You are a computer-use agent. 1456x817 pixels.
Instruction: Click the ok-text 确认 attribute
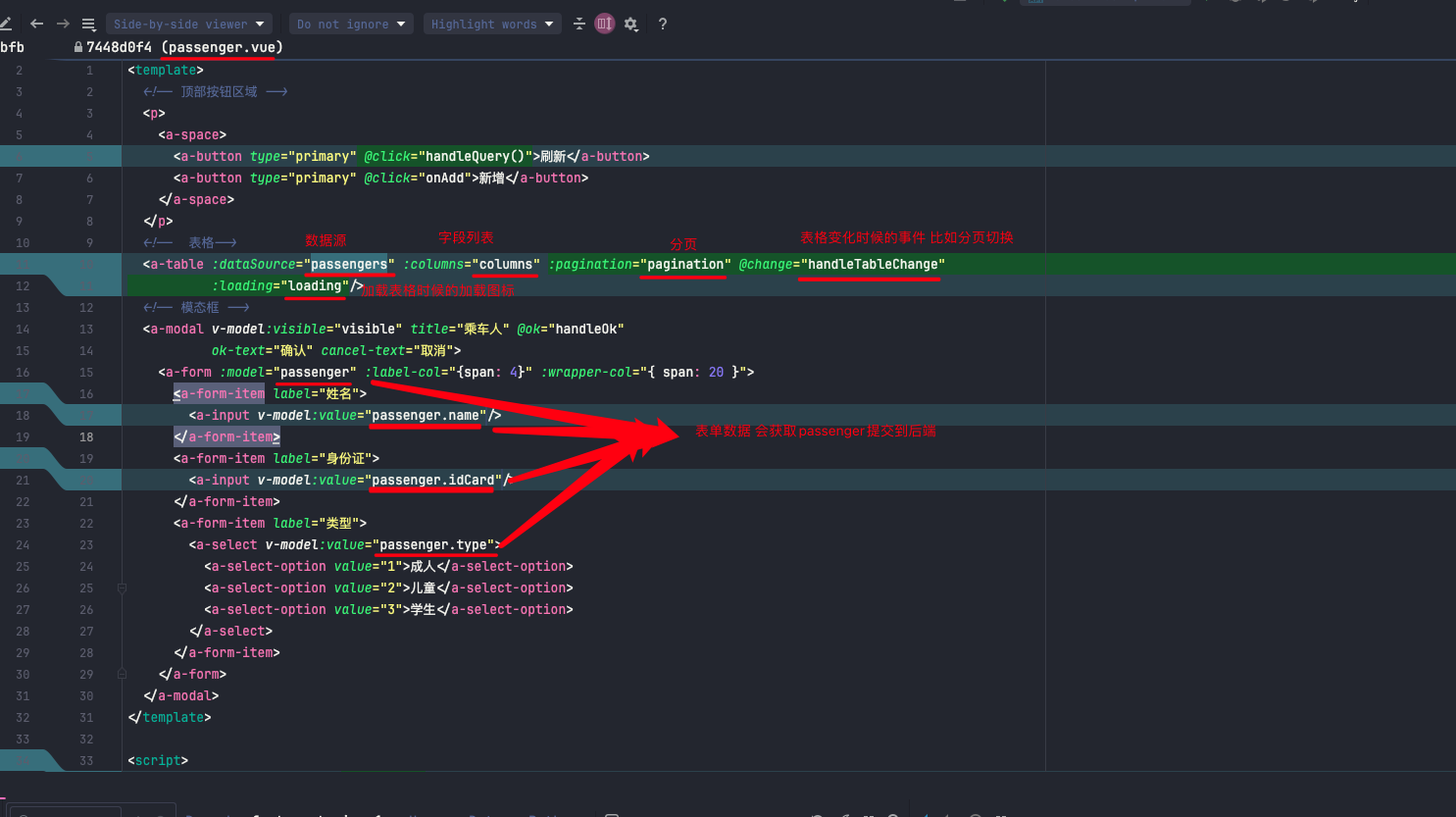tap(262, 350)
